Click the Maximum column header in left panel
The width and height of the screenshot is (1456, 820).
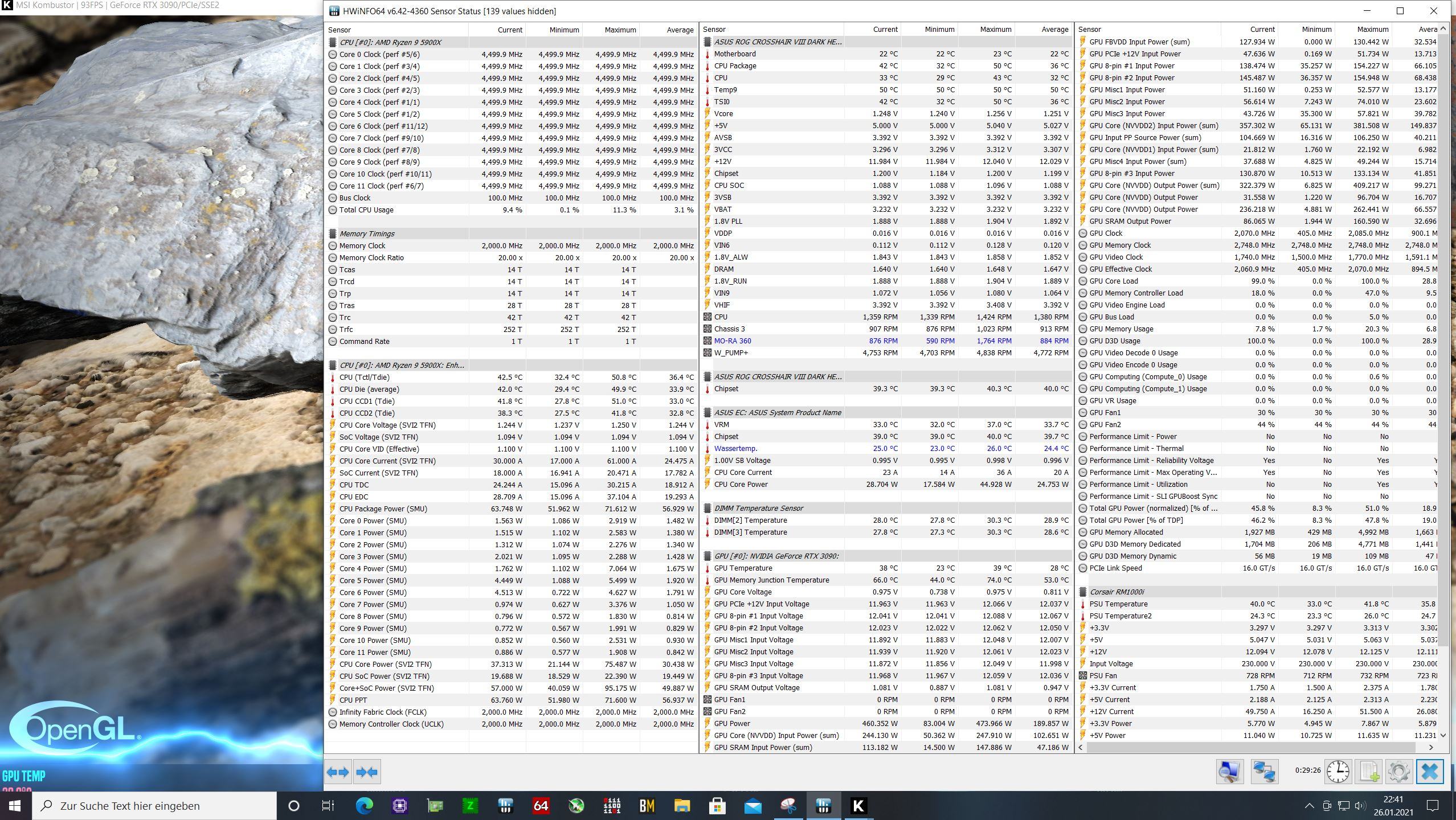tap(620, 30)
